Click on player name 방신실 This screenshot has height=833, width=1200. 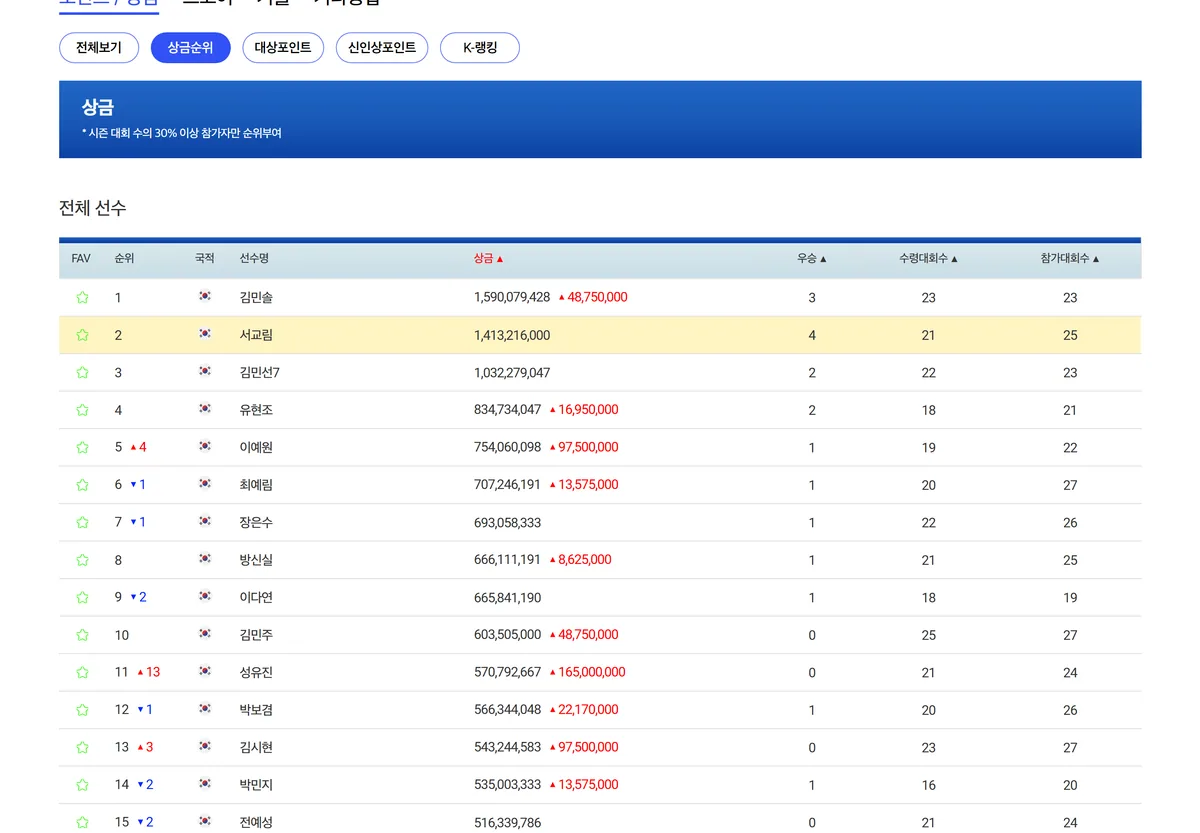tap(256, 560)
